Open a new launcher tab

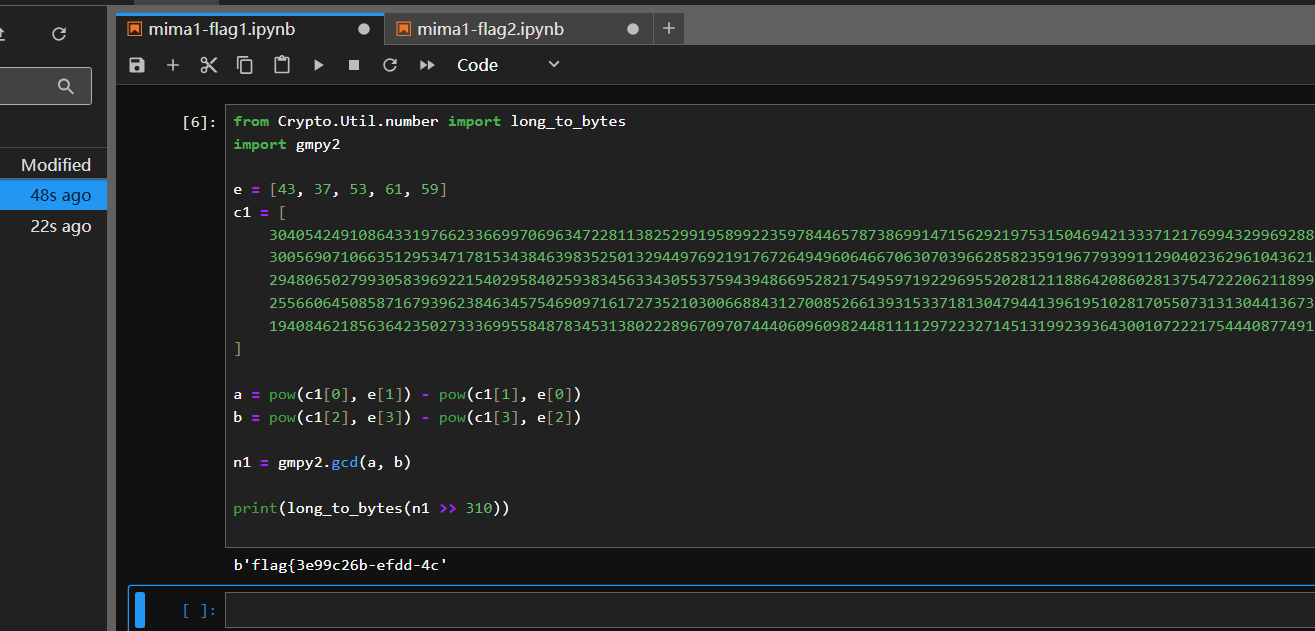click(x=669, y=29)
